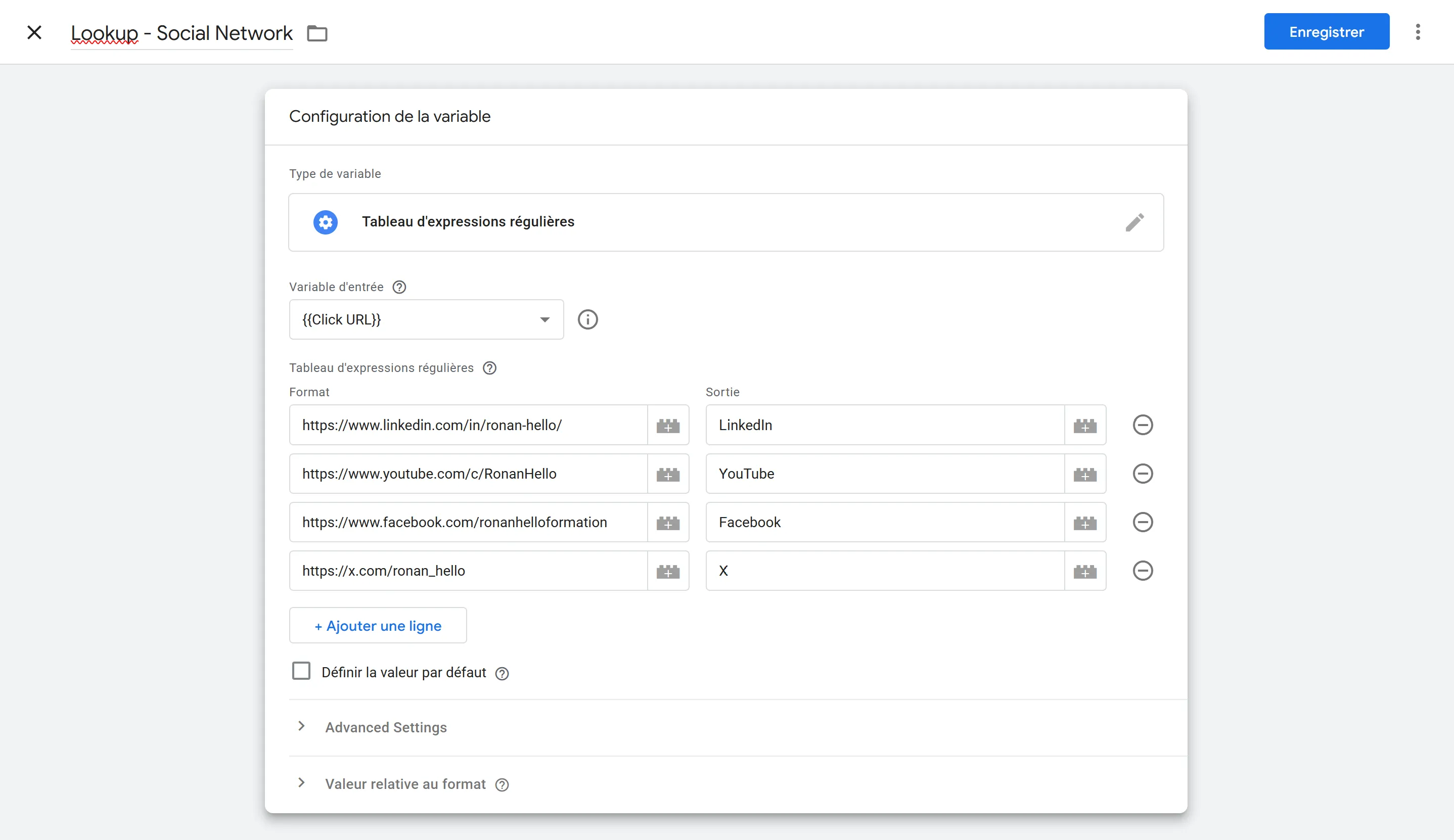The height and width of the screenshot is (840, 1454).
Task: Click Ajouter une ligne button
Action: 377,625
